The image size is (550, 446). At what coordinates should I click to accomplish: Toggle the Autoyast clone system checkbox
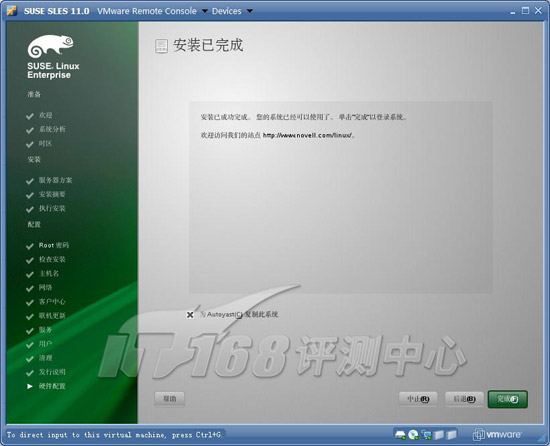[x=190, y=315]
